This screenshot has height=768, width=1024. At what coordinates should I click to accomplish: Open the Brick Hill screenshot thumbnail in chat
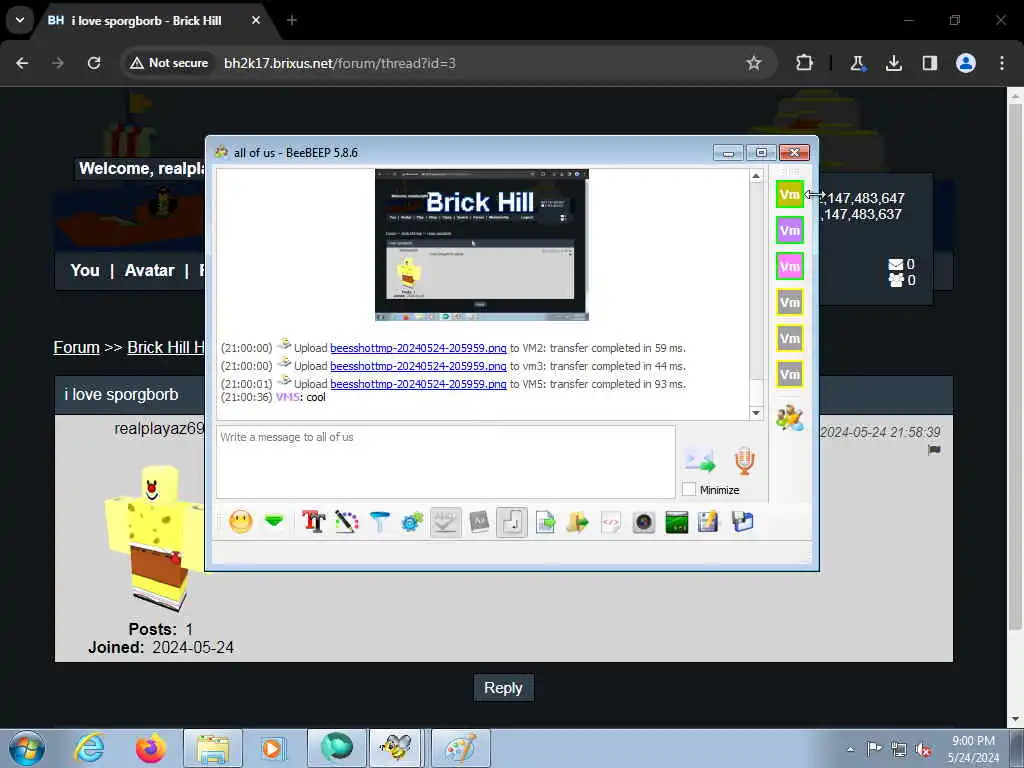pyautogui.click(x=481, y=245)
